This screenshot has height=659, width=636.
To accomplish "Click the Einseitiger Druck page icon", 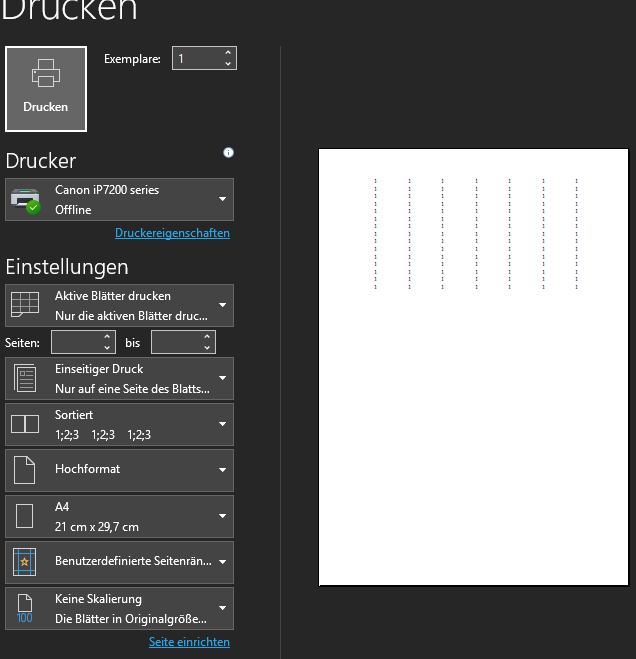I will pos(25,379).
